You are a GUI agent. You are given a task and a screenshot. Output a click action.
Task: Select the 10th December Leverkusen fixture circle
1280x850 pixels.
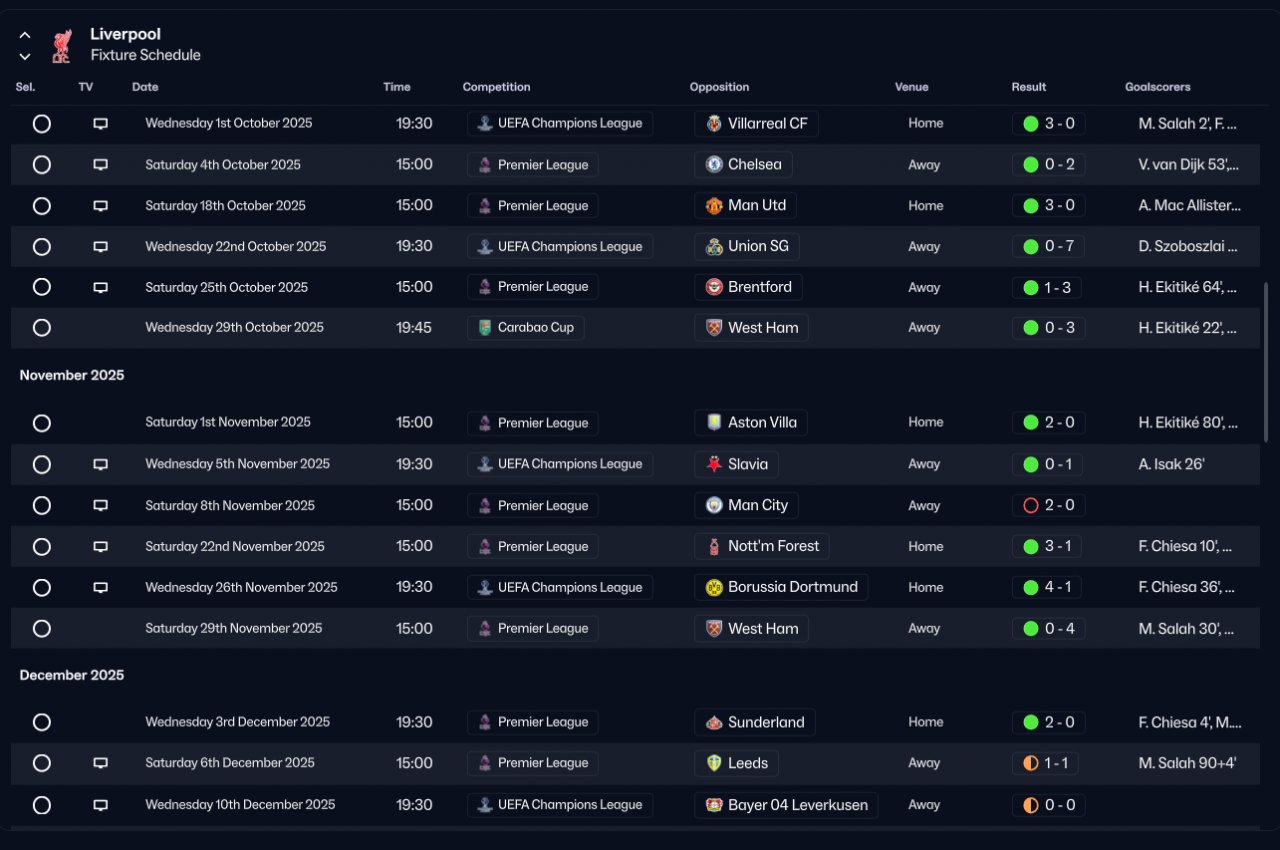pos(41,805)
